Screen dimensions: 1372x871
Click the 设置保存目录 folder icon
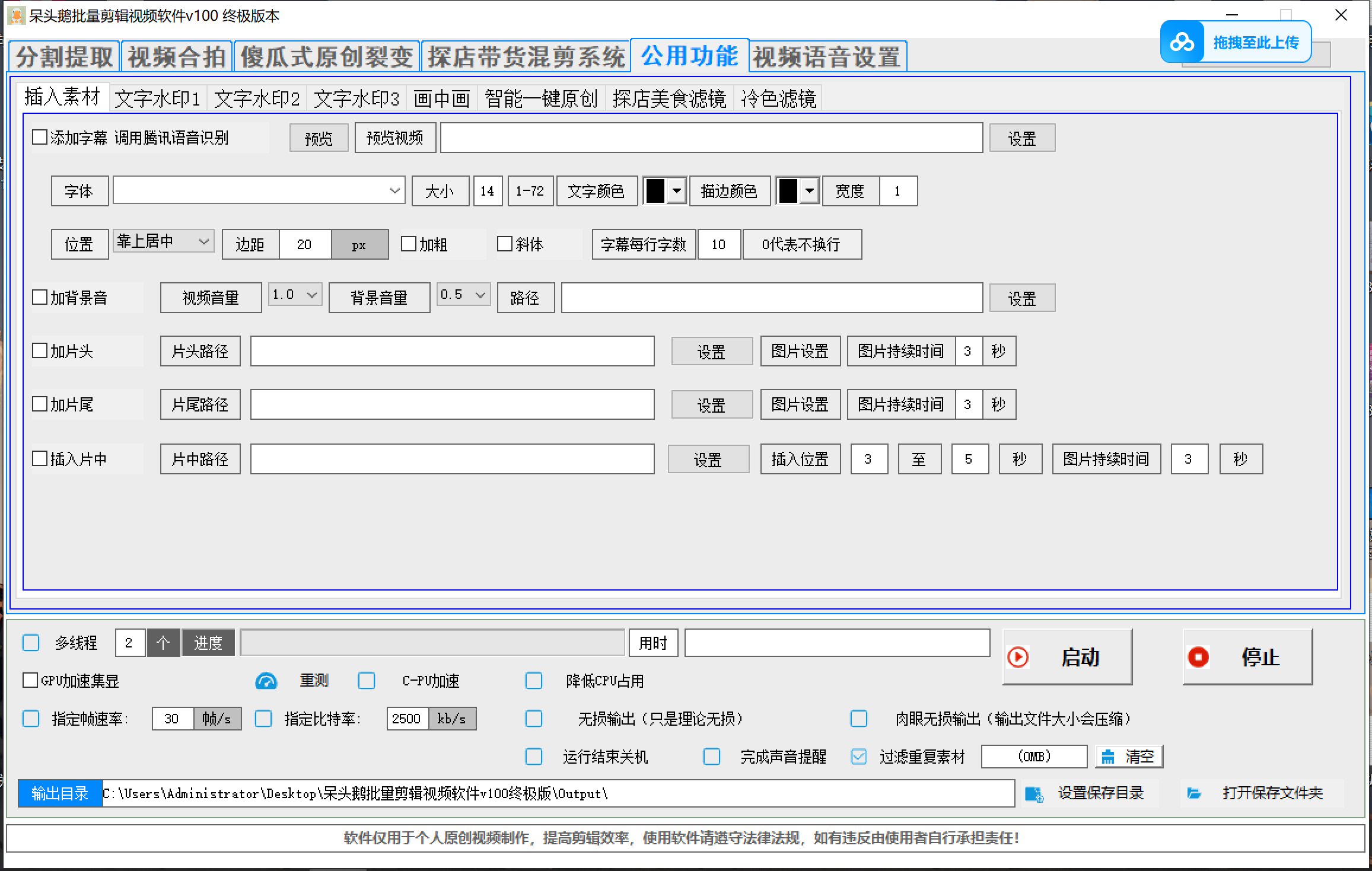(x=1034, y=794)
